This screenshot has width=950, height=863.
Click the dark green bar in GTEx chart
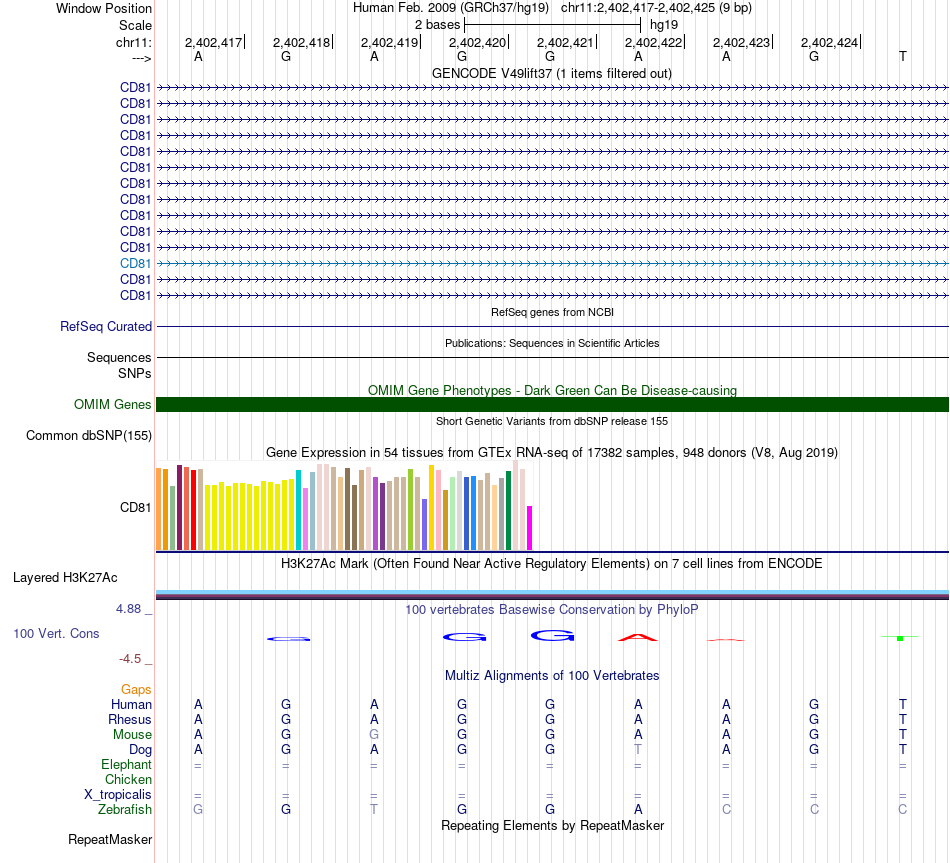point(508,510)
